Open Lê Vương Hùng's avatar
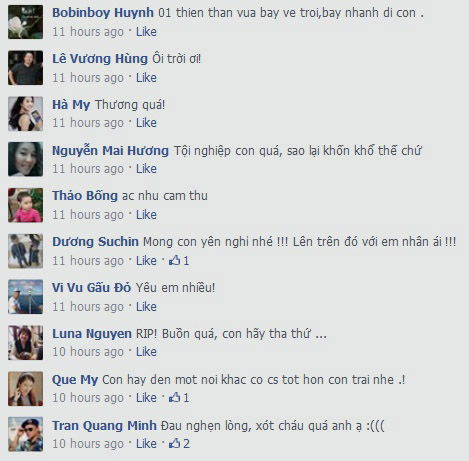The width and height of the screenshot is (469, 461). click(25, 68)
